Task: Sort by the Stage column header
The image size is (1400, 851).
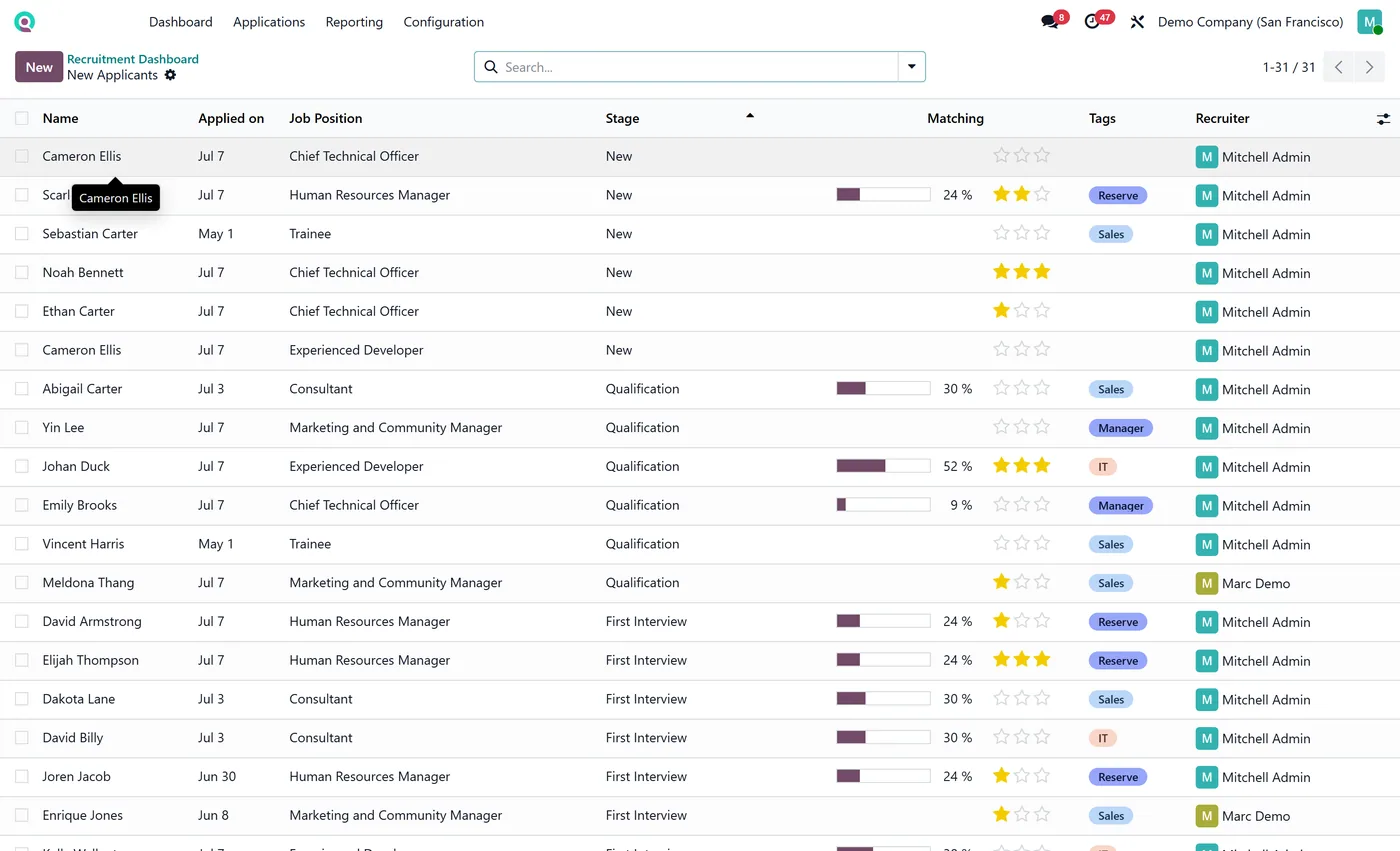Action: (x=622, y=118)
